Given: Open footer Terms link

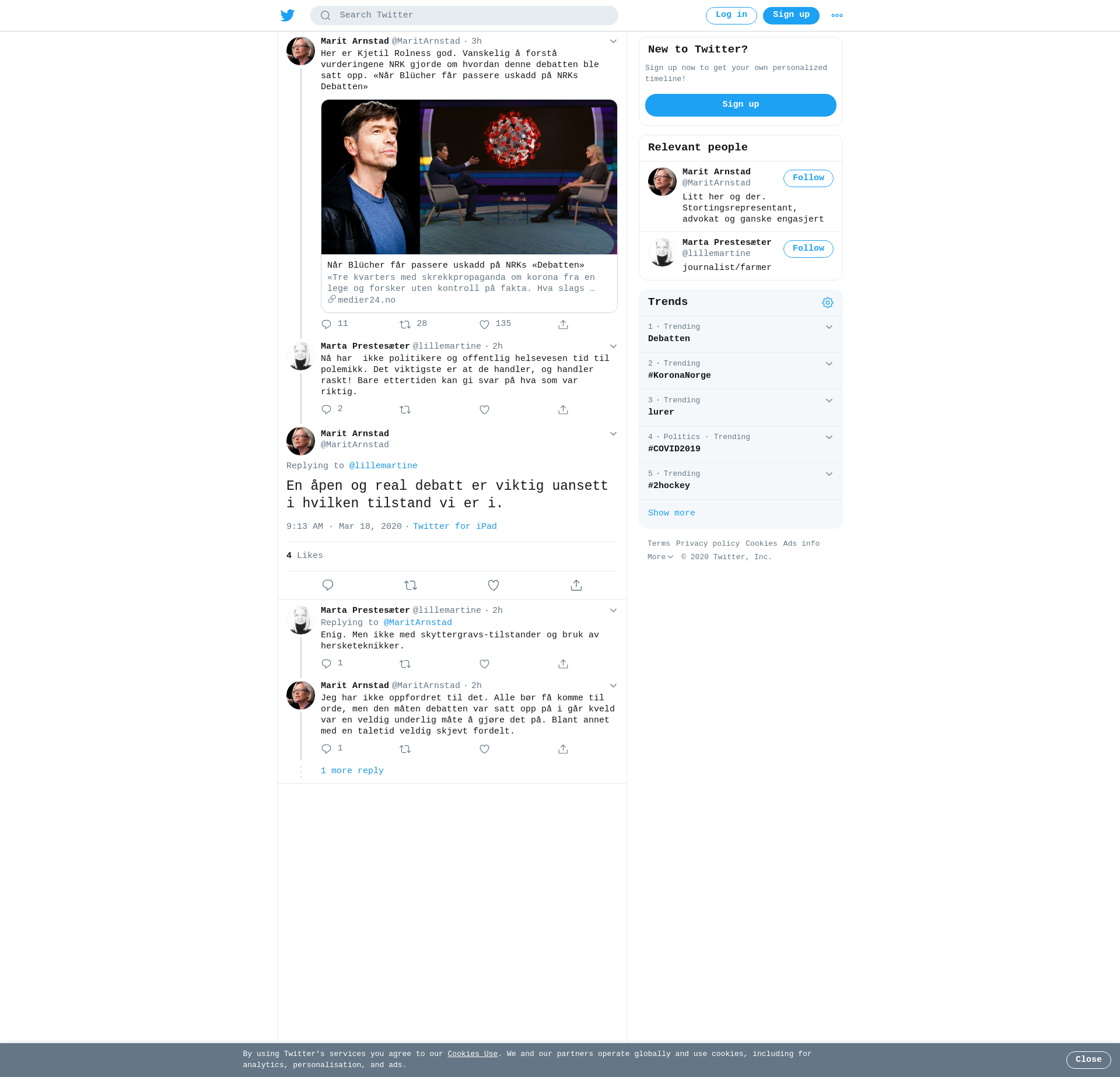Looking at the screenshot, I should point(659,544).
